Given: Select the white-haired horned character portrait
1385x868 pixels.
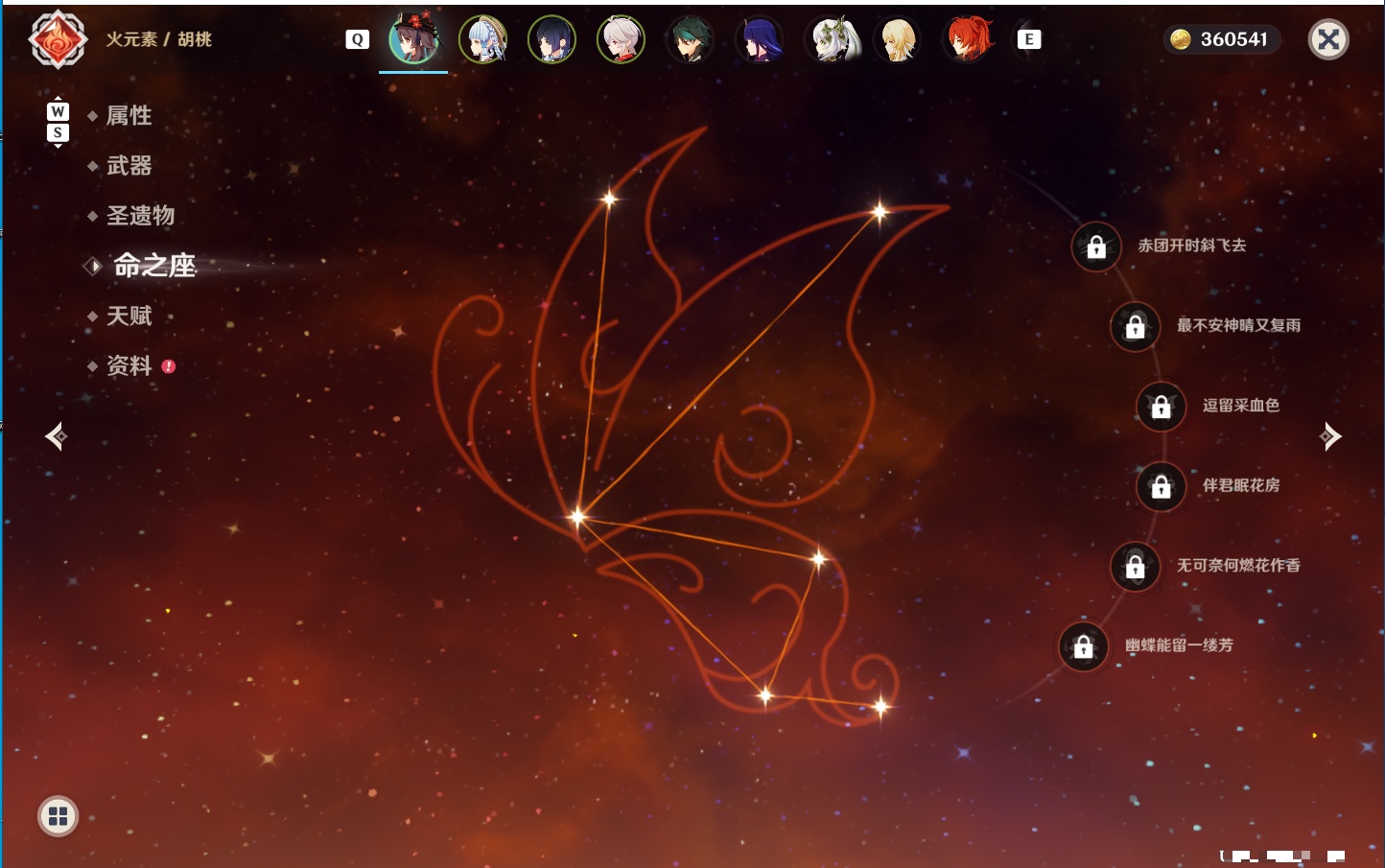Looking at the screenshot, I should click(830, 39).
